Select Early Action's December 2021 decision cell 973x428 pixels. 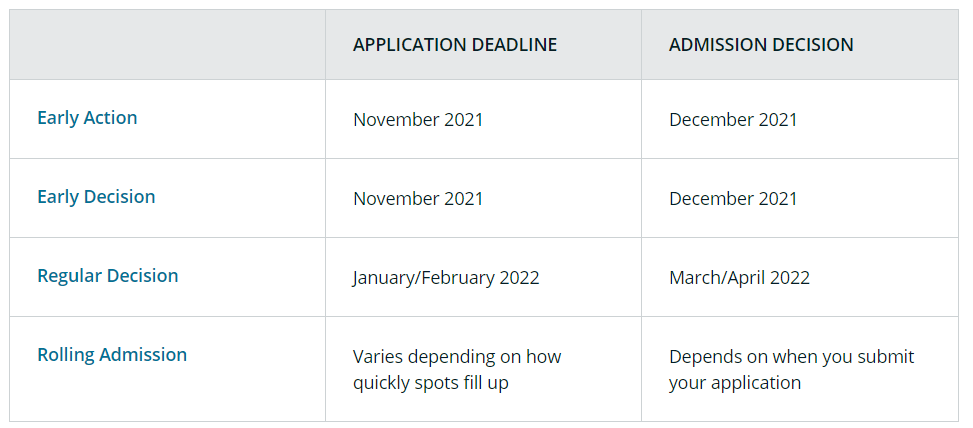point(733,120)
